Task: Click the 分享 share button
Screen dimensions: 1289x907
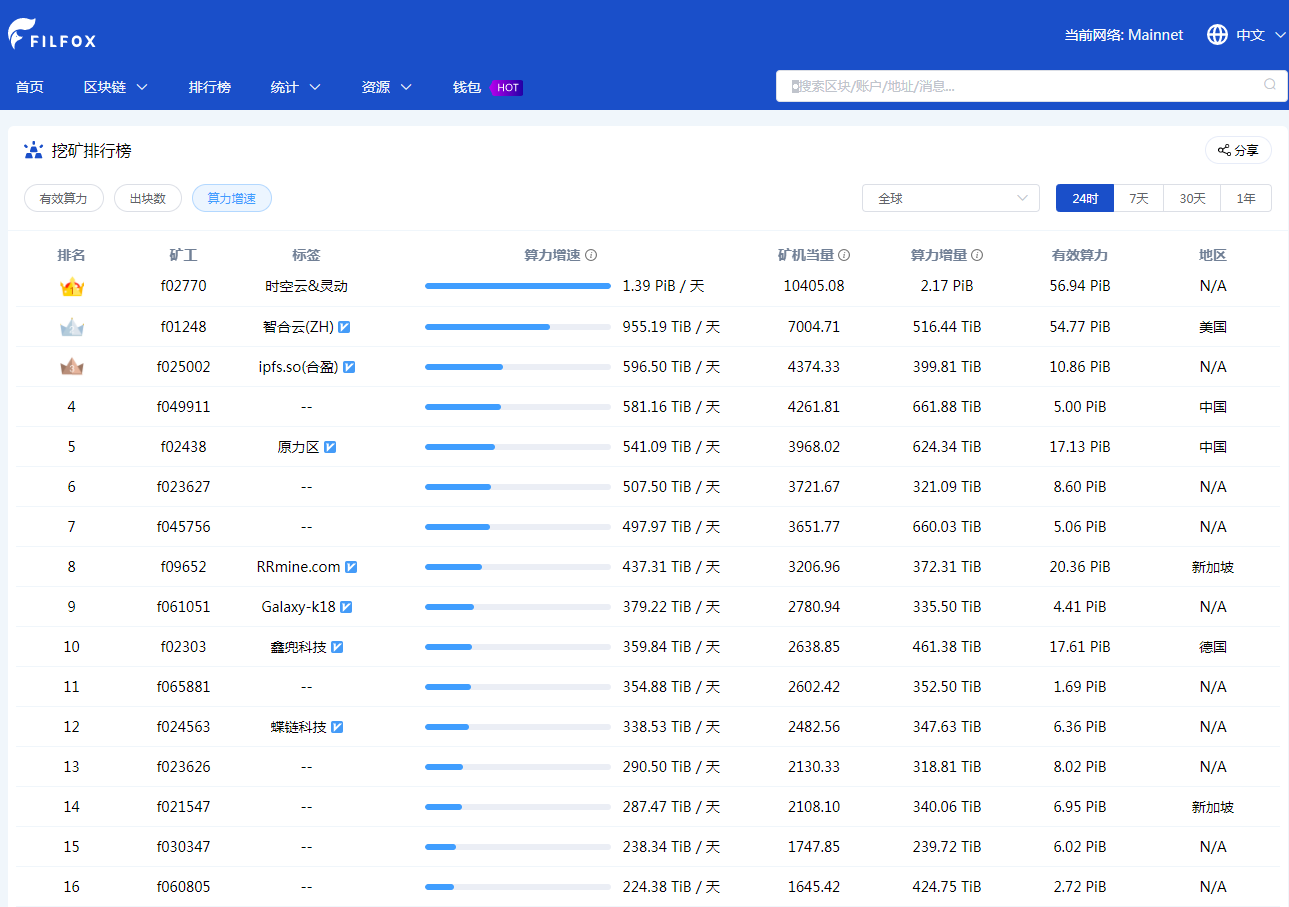Action: [1237, 150]
